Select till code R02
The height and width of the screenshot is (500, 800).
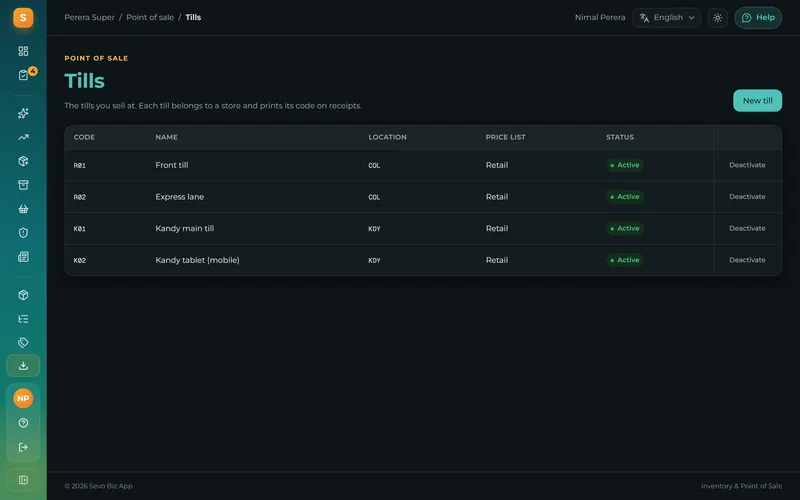80,197
